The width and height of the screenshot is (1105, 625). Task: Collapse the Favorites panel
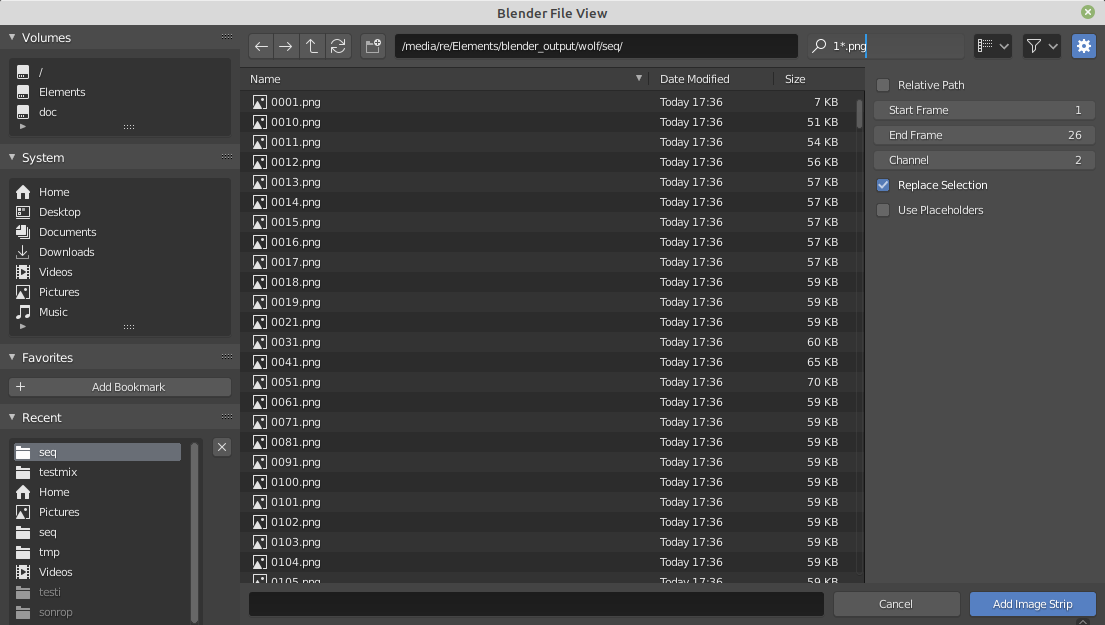coord(12,357)
